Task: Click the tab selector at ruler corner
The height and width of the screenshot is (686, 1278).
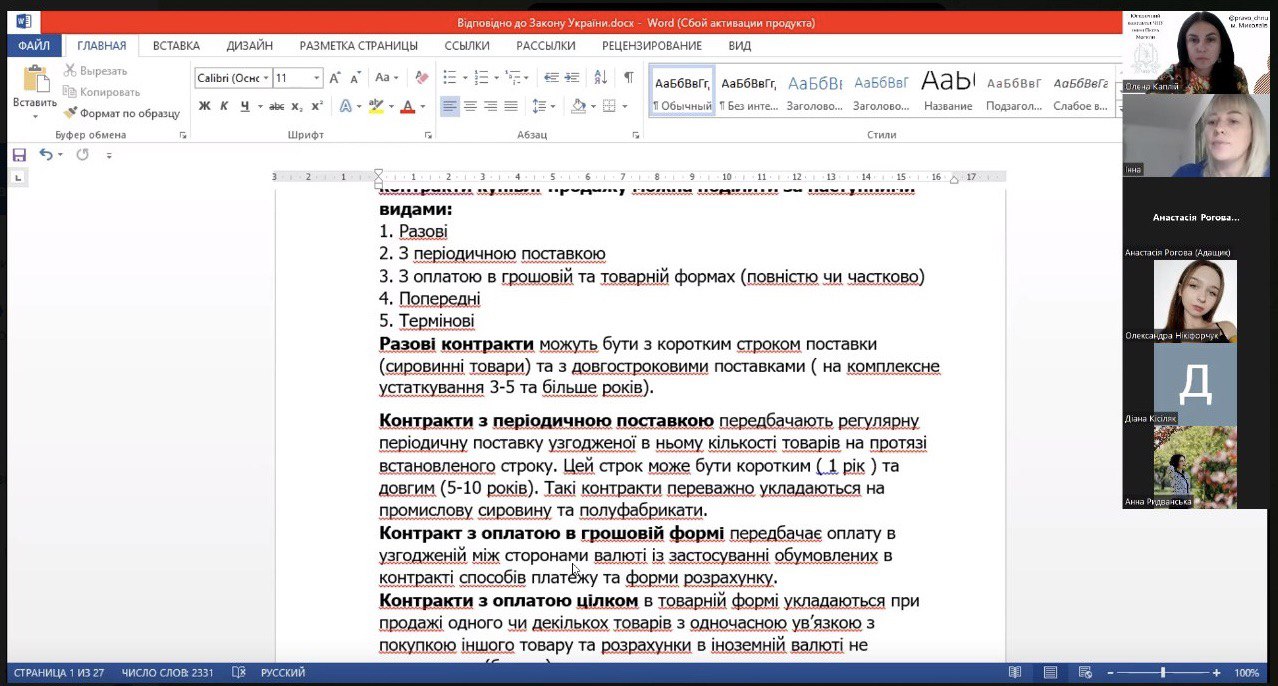Action: (18, 178)
